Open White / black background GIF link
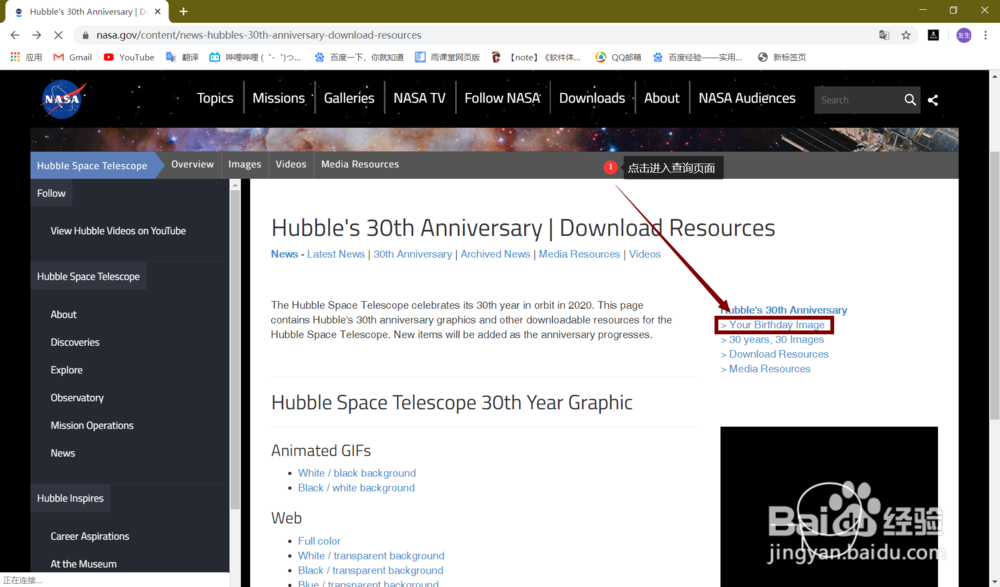This screenshot has height=587, width=1000. [x=357, y=473]
